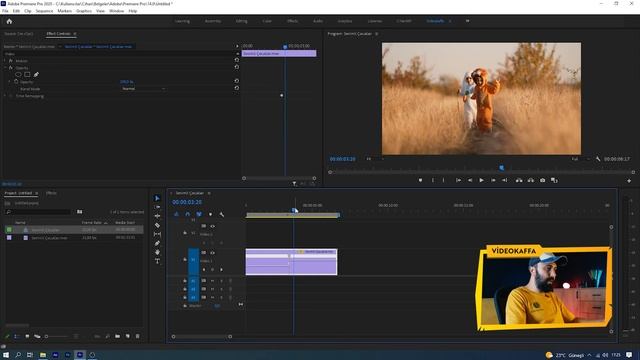The image size is (640, 360).
Task: Toggle the Opacity effect fx switch
Action: 11,68
